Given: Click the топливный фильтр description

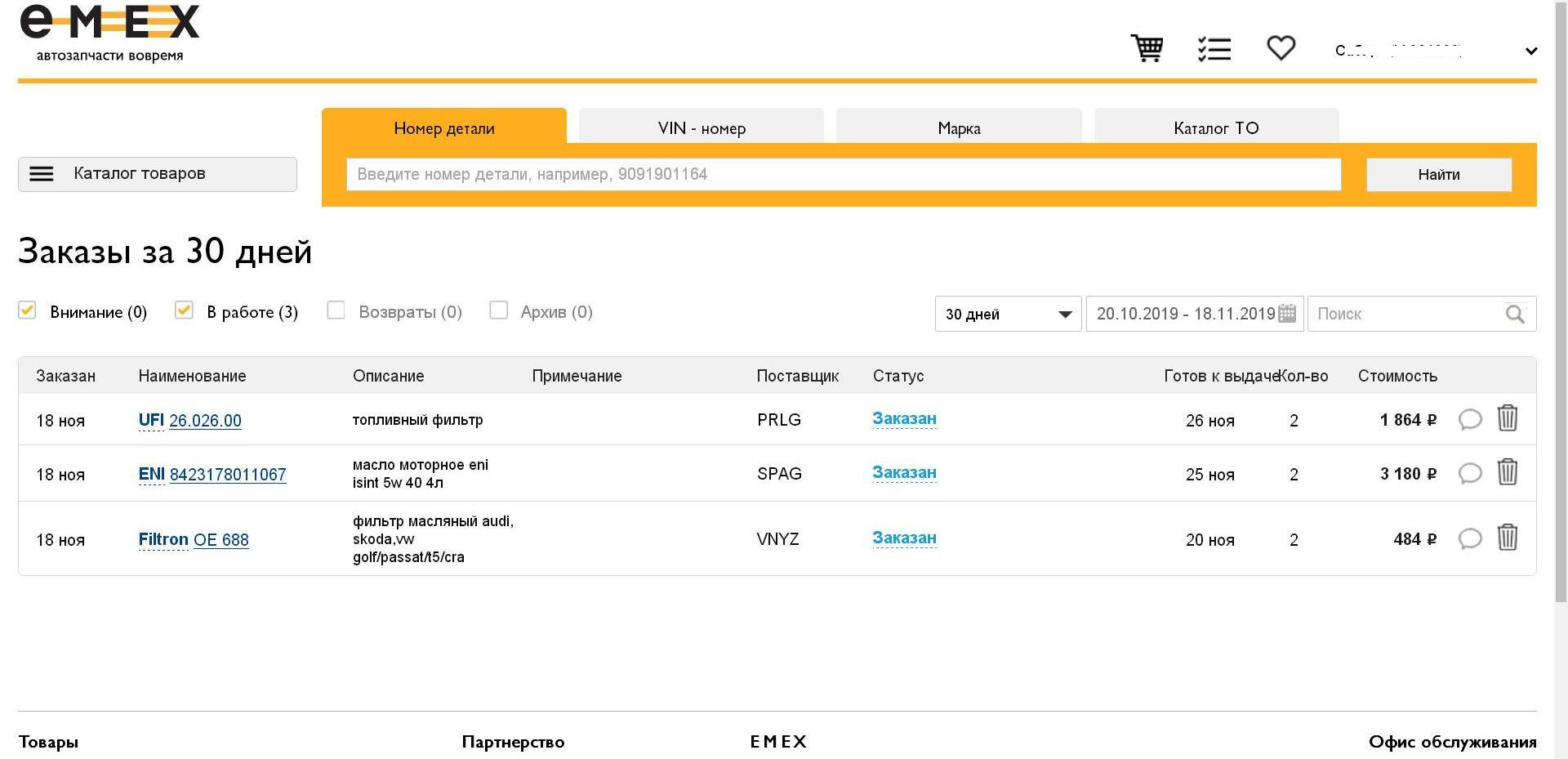Looking at the screenshot, I should pyautogui.click(x=417, y=420).
